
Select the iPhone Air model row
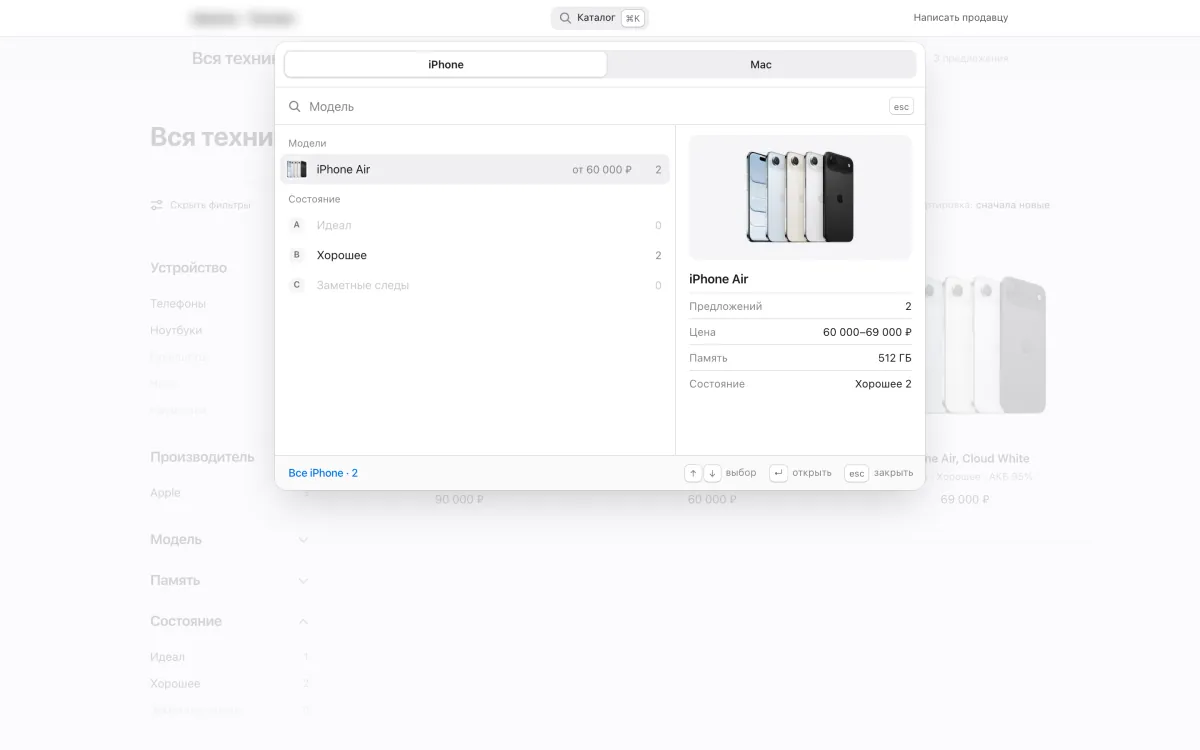475,170
